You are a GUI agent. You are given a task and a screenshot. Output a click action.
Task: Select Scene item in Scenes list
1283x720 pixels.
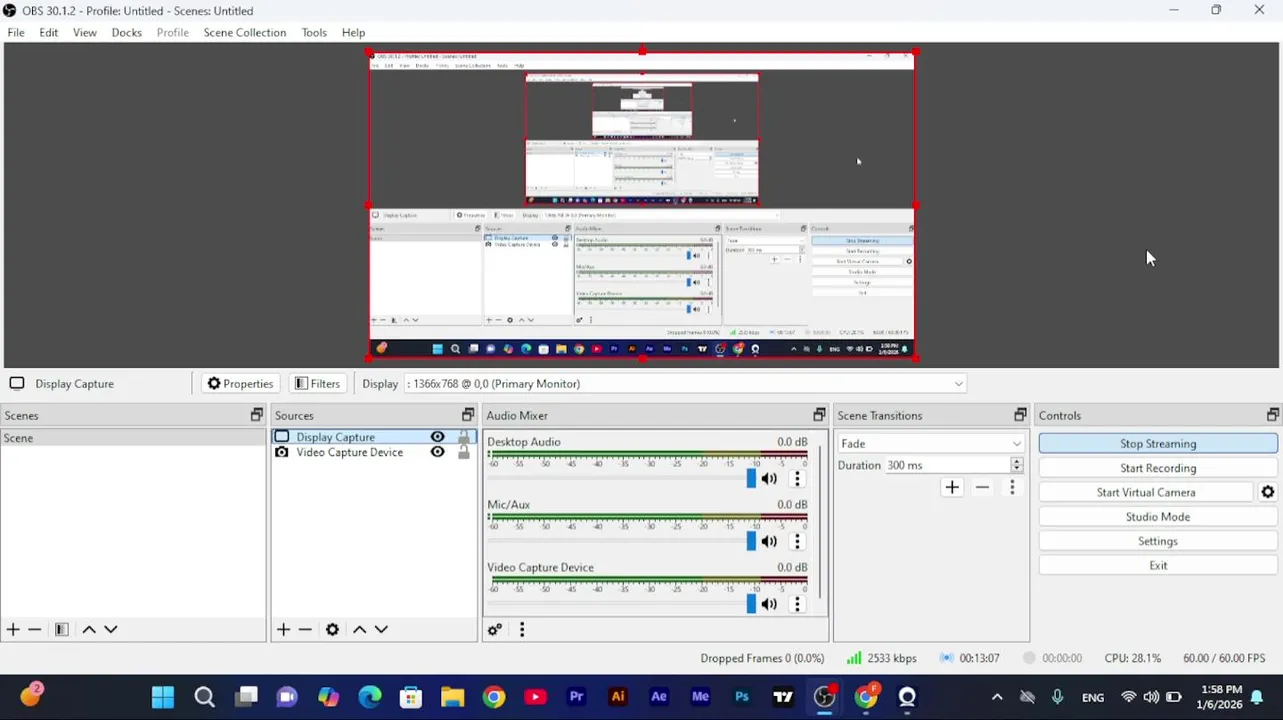133,438
